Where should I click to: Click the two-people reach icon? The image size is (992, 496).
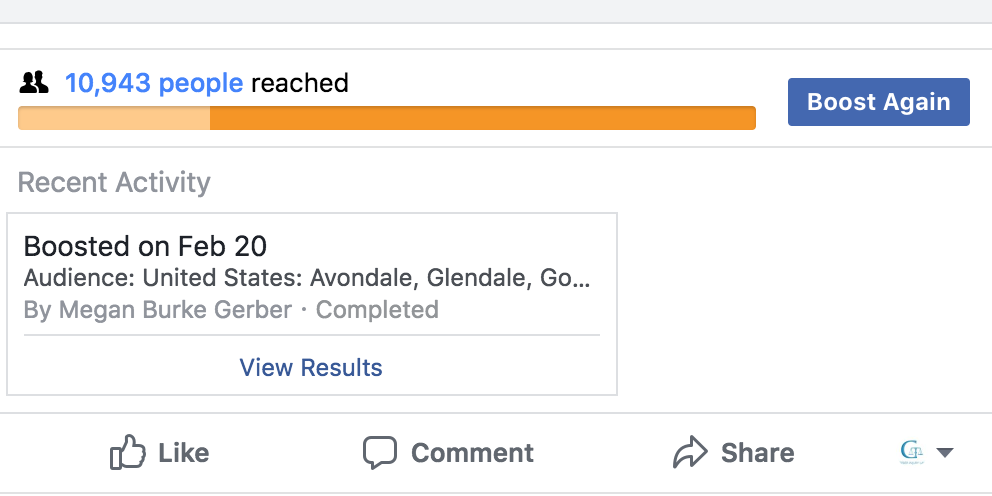coord(34,83)
